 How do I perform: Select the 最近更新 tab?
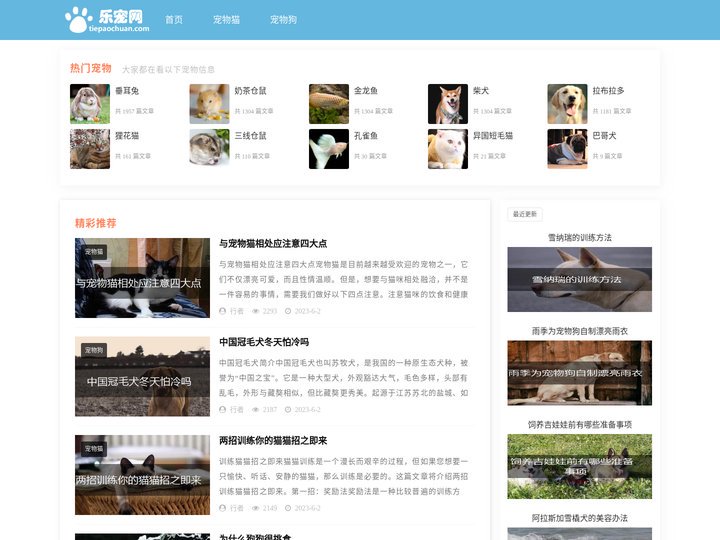pos(525,214)
